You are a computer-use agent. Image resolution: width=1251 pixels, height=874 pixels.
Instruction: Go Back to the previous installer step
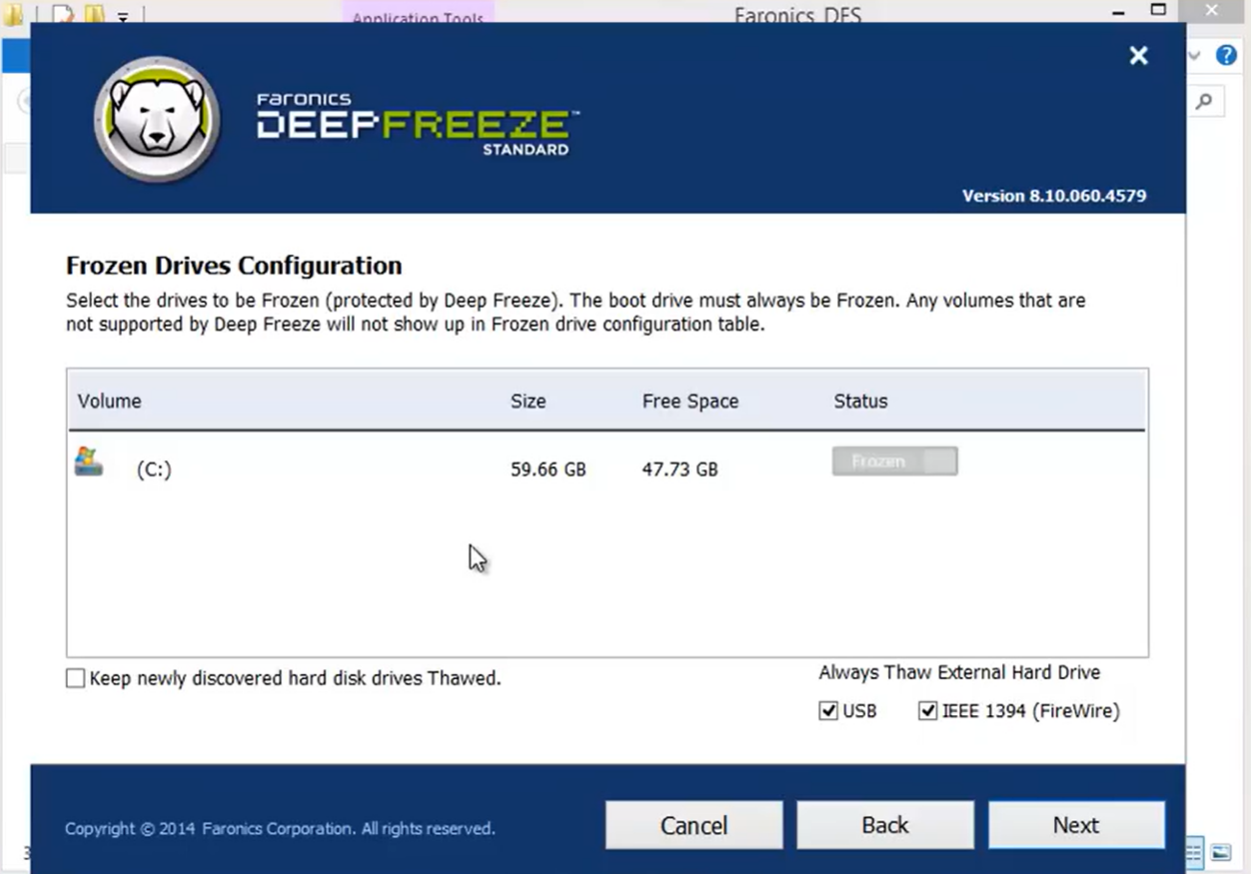point(885,825)
